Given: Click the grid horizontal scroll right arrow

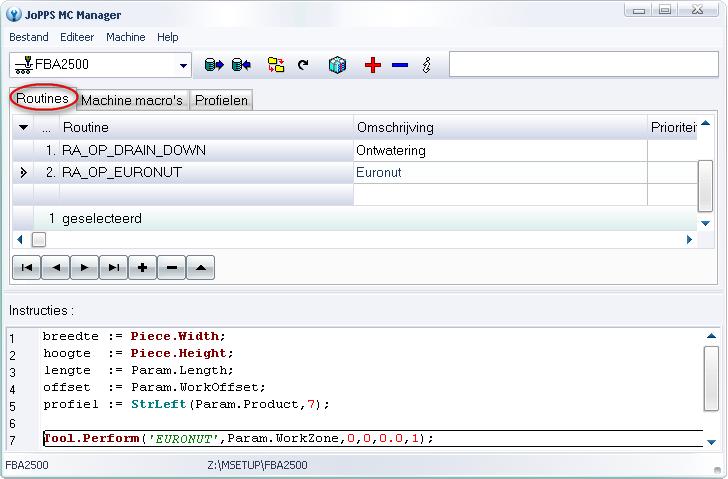Looking at the screenshot, I should (689, 240).
